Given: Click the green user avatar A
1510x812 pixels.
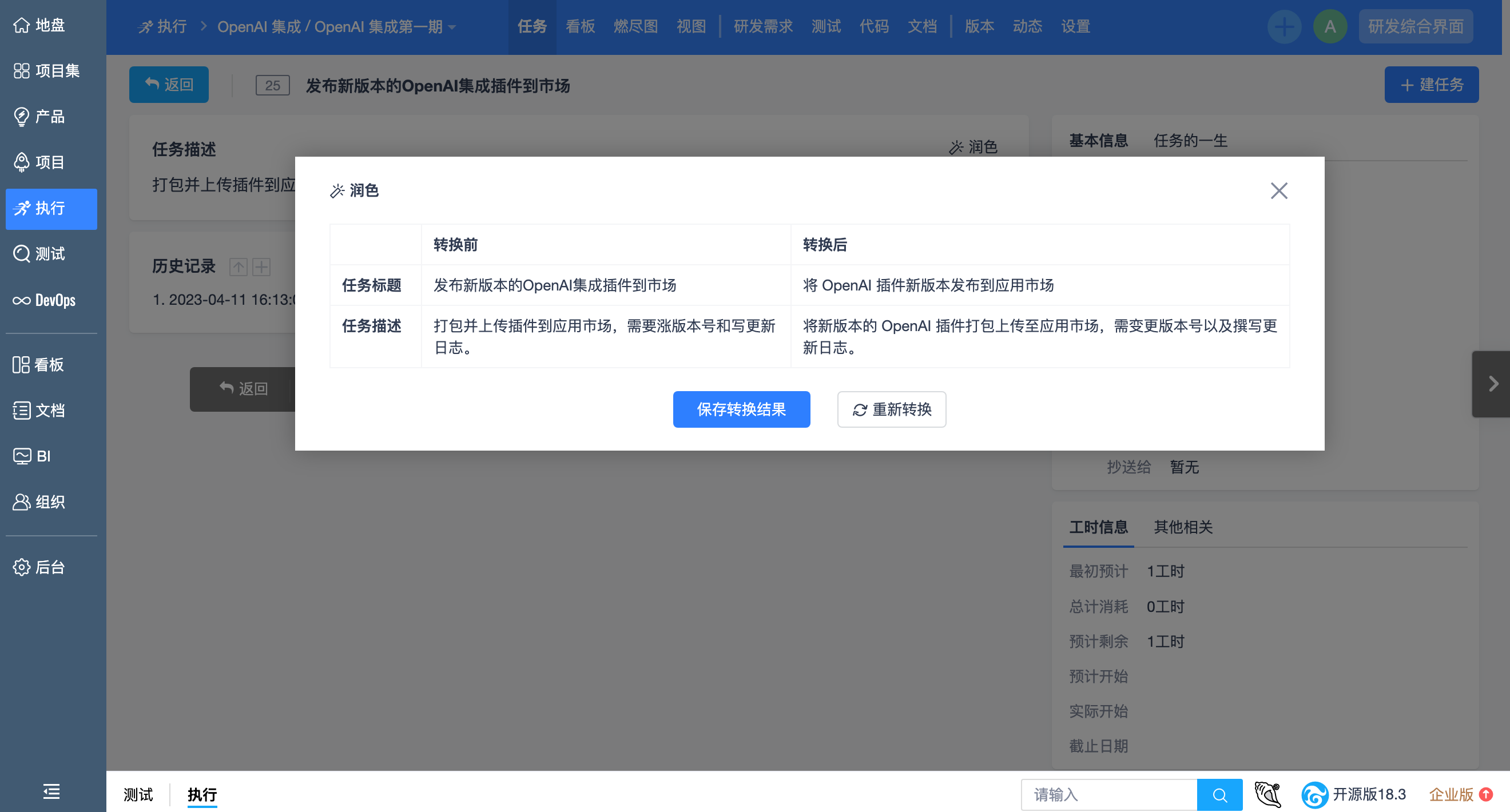Looking at the screenshot, I should point(1329,26).
